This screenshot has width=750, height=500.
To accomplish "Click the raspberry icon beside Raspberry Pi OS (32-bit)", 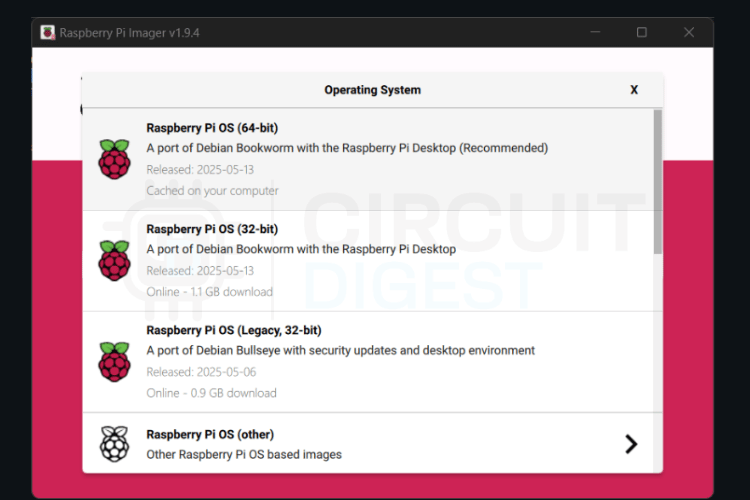I will (x=114, y=260).
